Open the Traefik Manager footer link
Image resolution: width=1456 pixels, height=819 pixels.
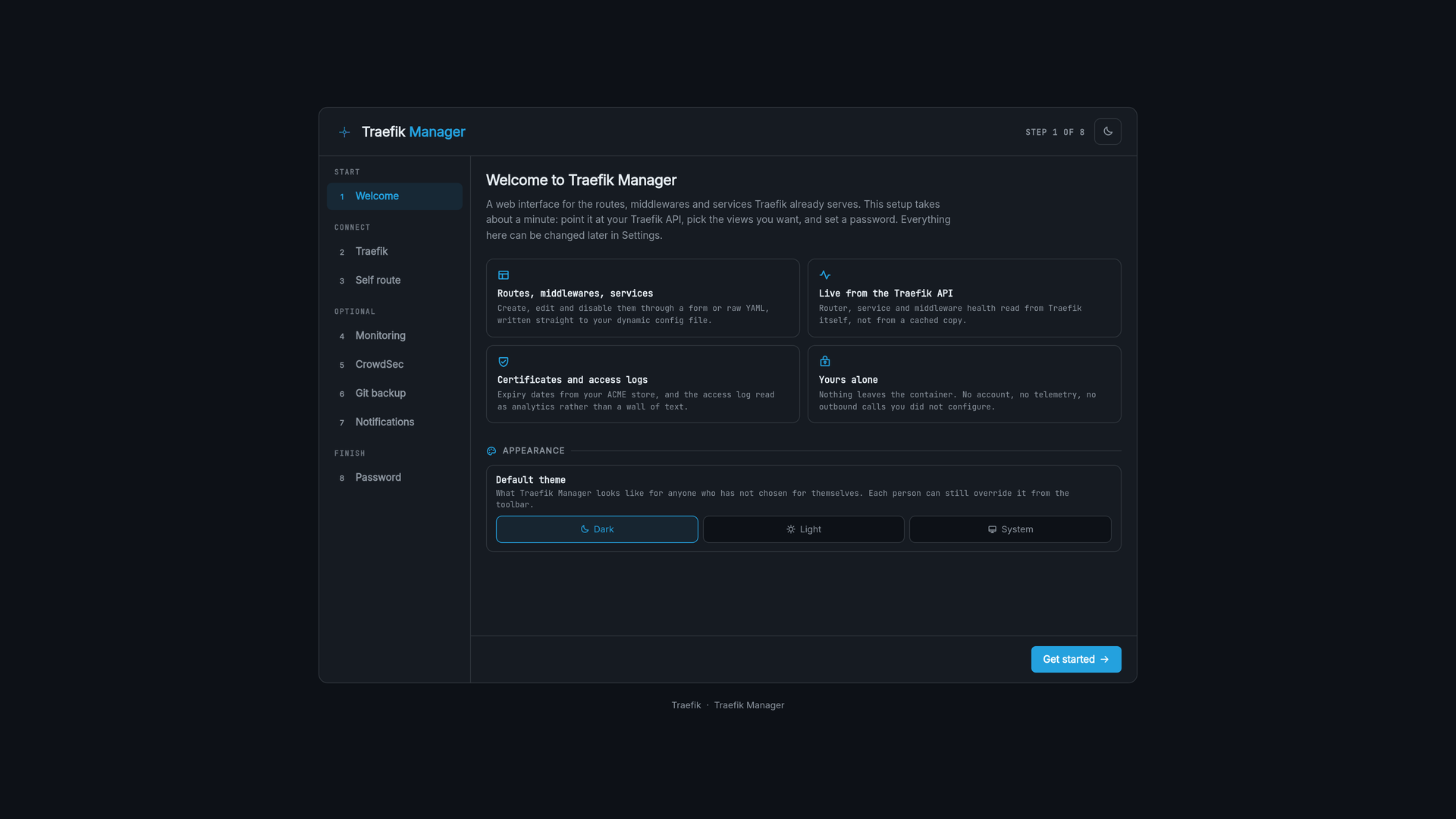(749, 705)
